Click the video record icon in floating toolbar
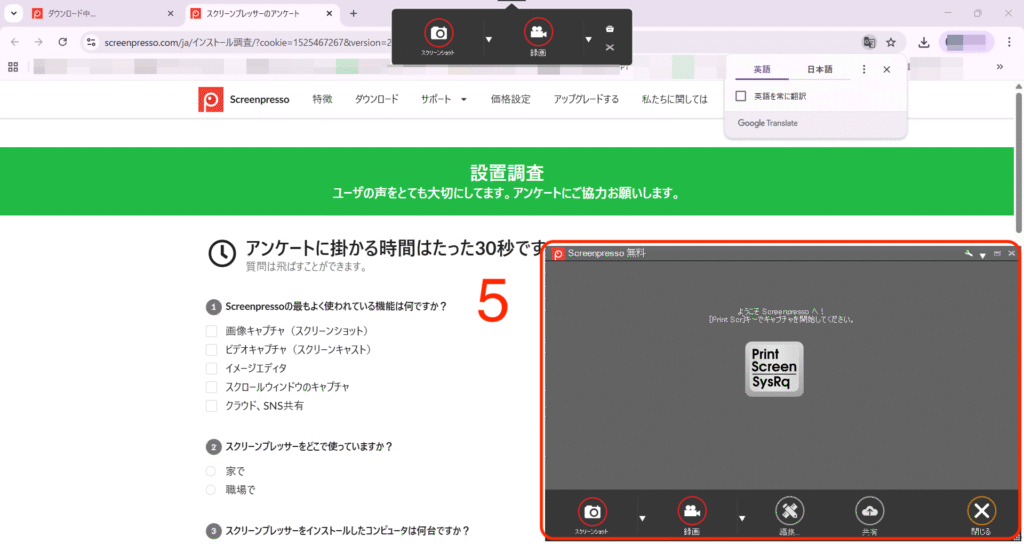 538,32
